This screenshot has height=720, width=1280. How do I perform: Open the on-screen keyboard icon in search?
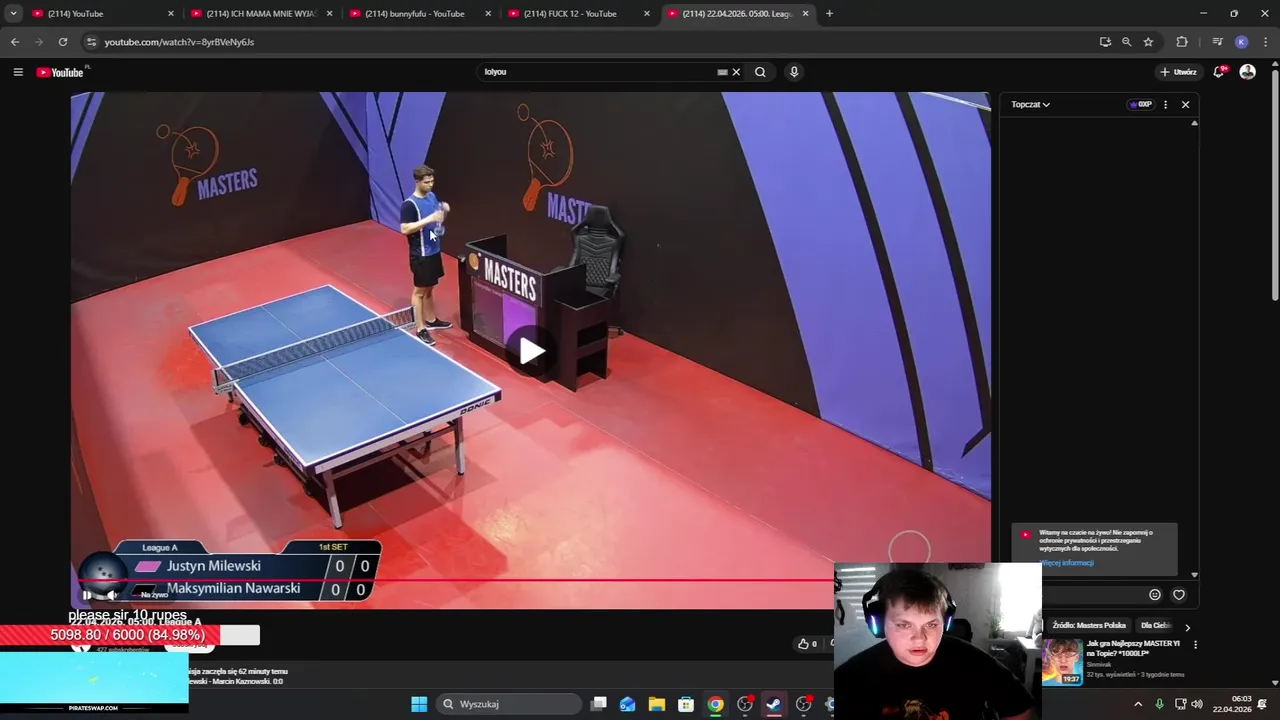pyautogui.click(x=722, y=72)
